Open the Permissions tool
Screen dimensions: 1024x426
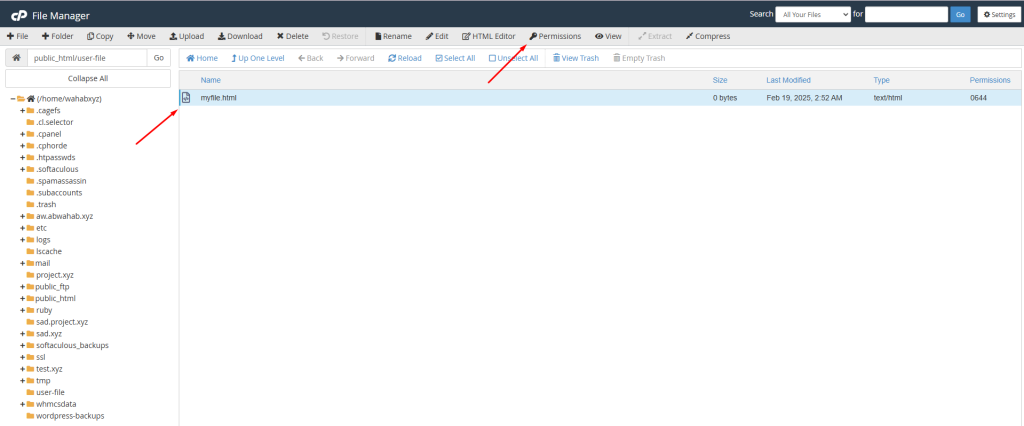tap(555, 36)
